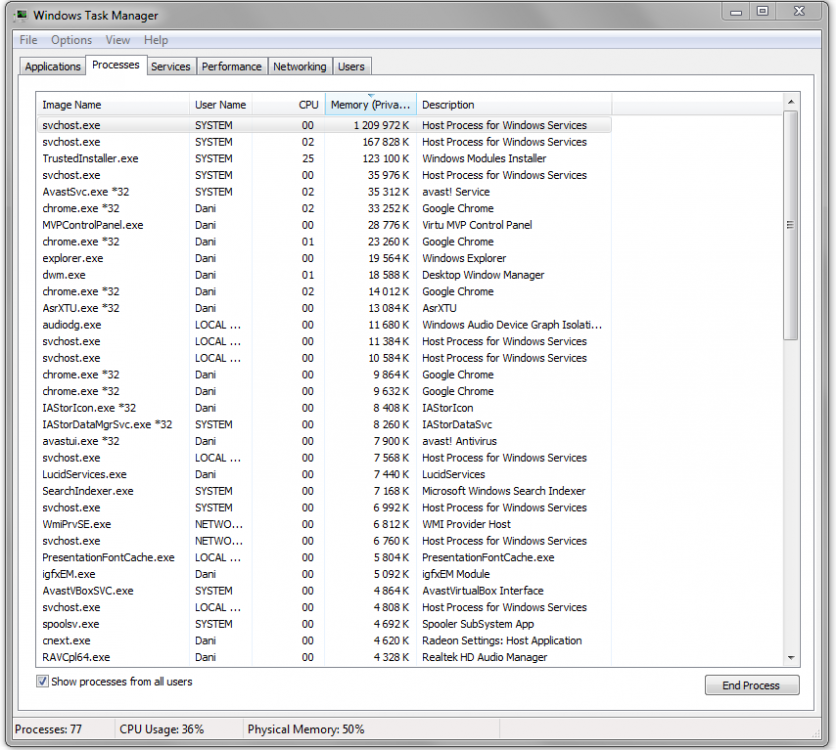The height and width of the screenshot is (750, 836).
Task: Select chrome.exe using 23 260 K
Action: click(324, 241)
